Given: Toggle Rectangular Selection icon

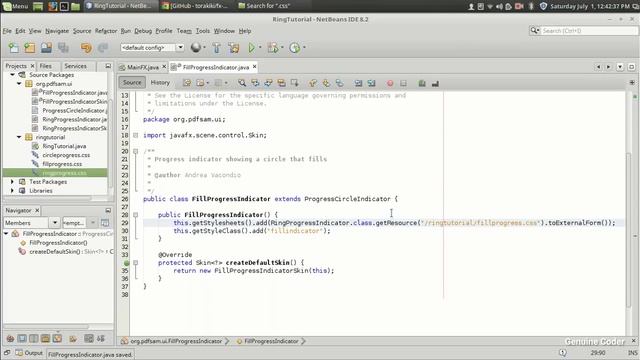Looking at the screenshot, I should click(294, 83).
